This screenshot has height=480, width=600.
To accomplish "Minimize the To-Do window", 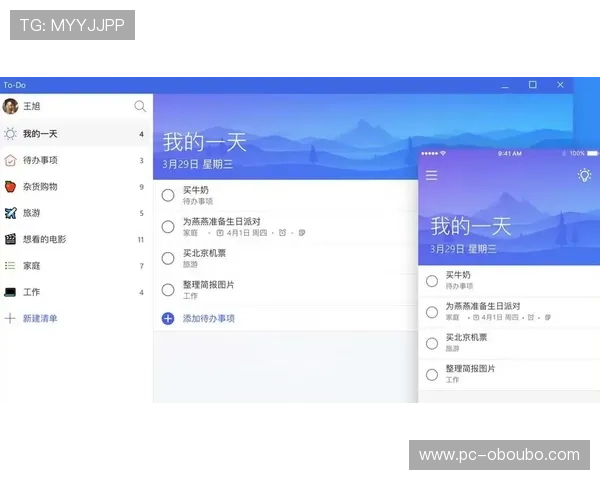I will [505, 85].
